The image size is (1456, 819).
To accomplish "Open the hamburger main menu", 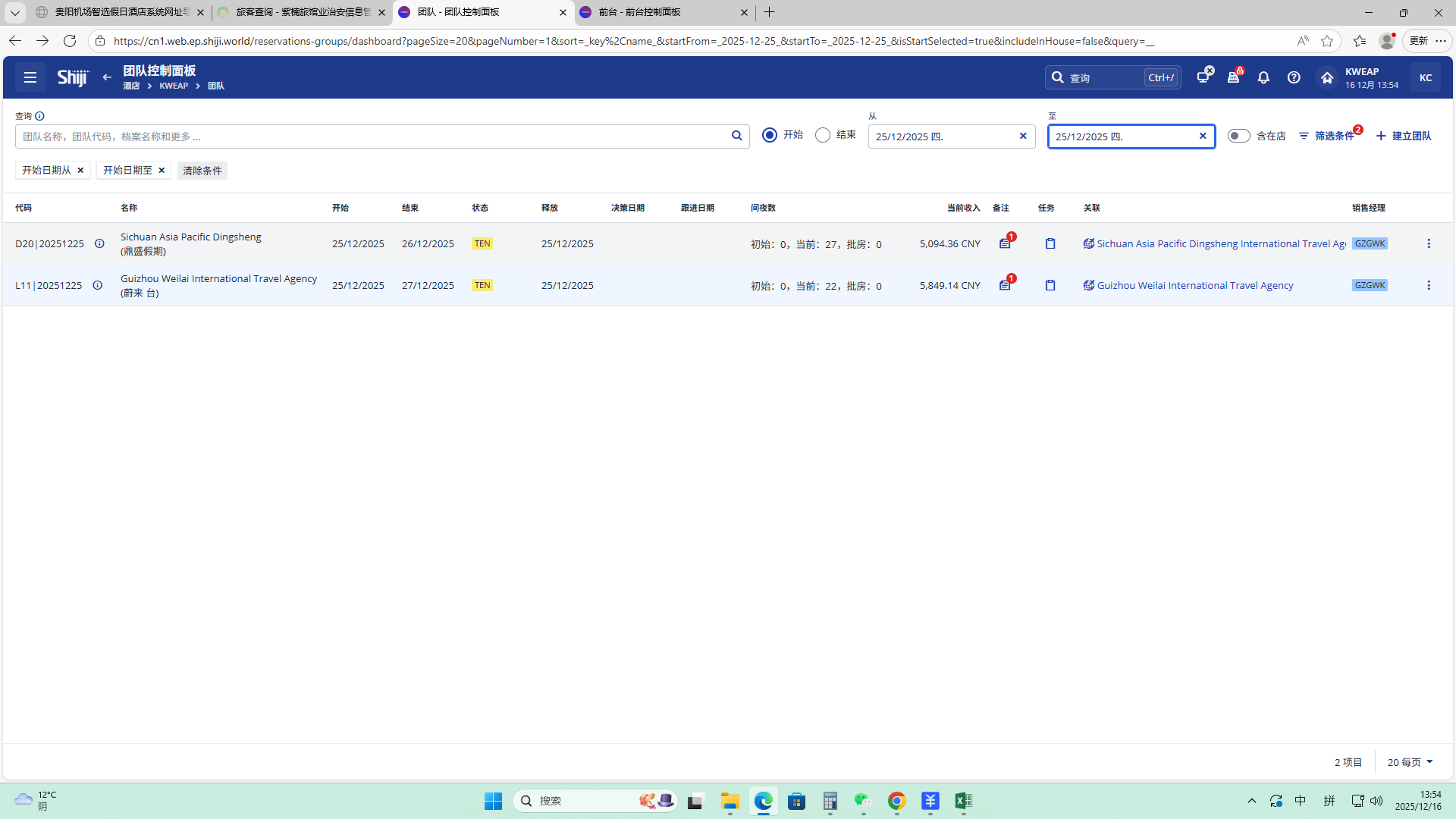I will pyautogui.click(x=30, y=77).
